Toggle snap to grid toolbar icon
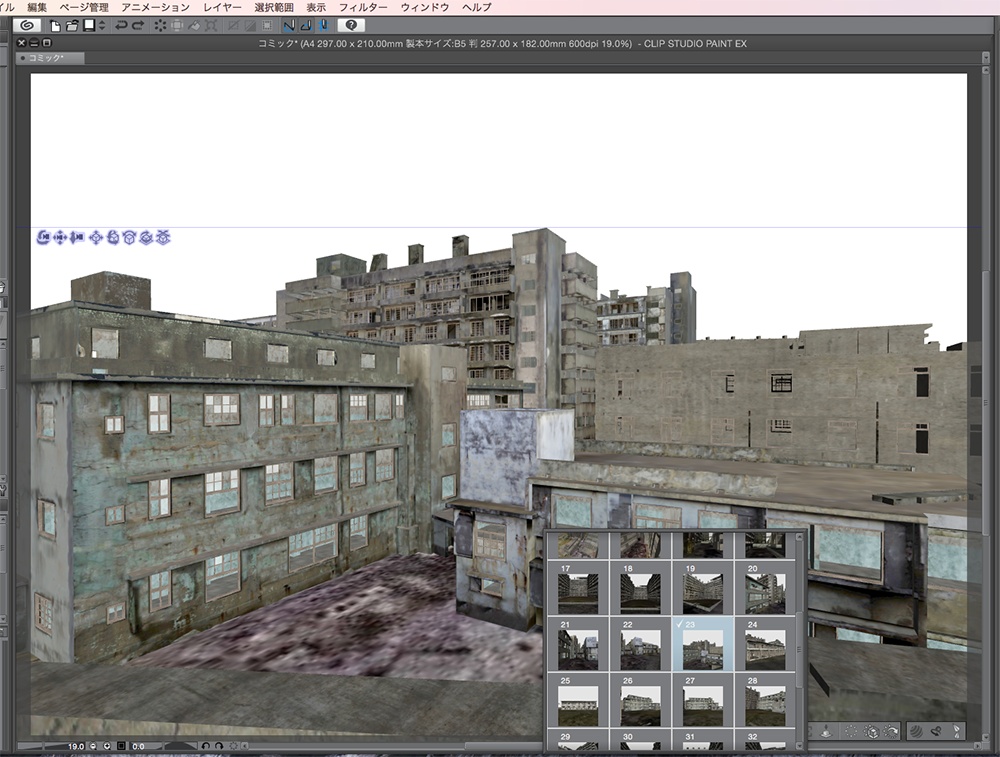 click(x=323, y=25)
